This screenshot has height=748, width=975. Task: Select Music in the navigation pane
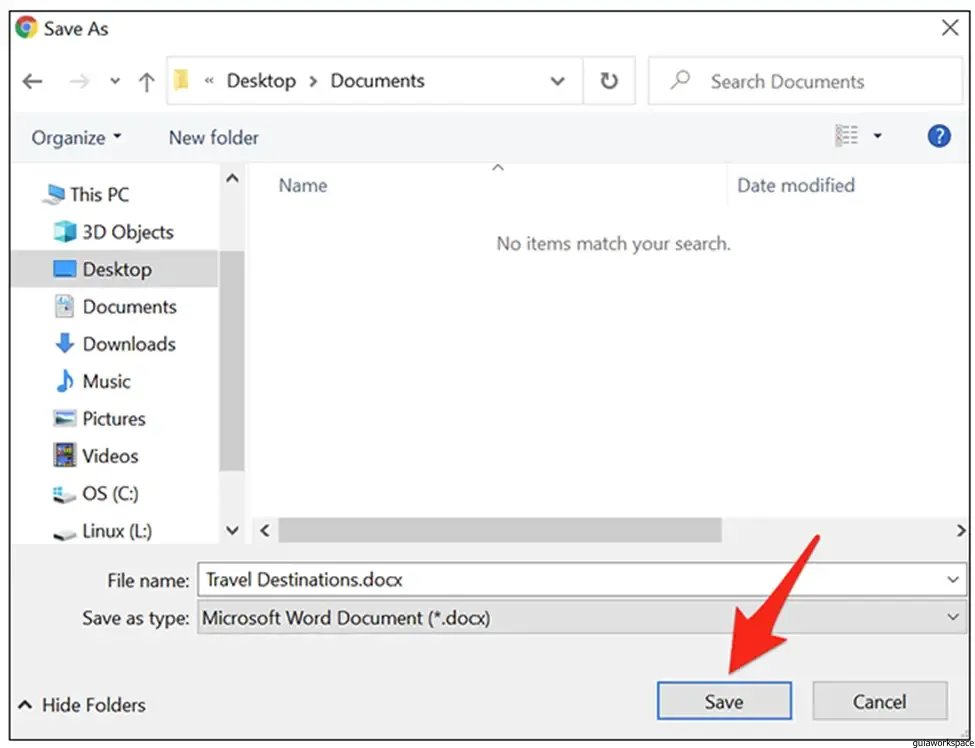coord(106,381)
